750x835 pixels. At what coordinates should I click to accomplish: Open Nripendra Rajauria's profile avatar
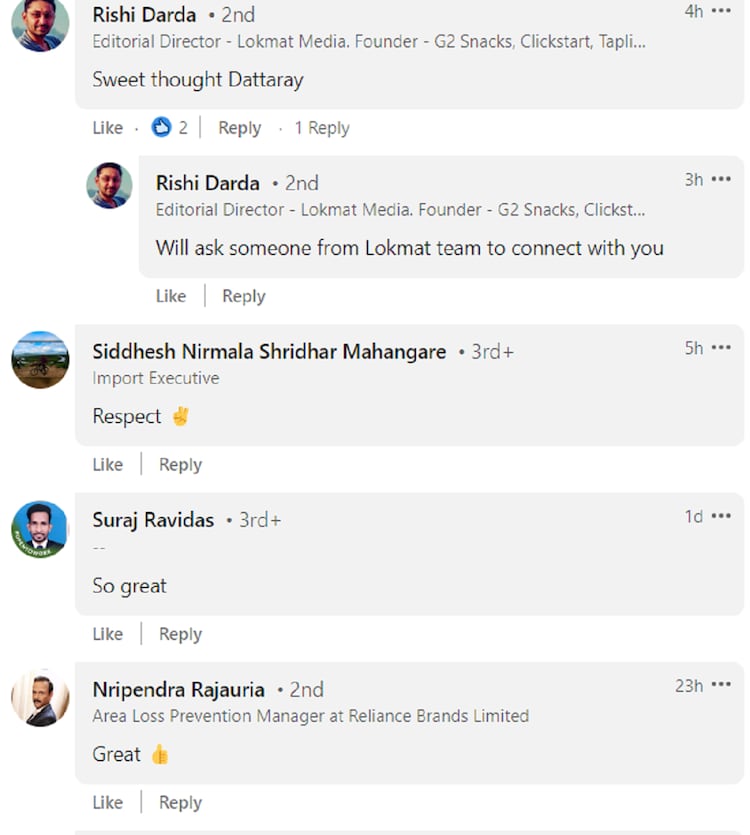[40, 697]
